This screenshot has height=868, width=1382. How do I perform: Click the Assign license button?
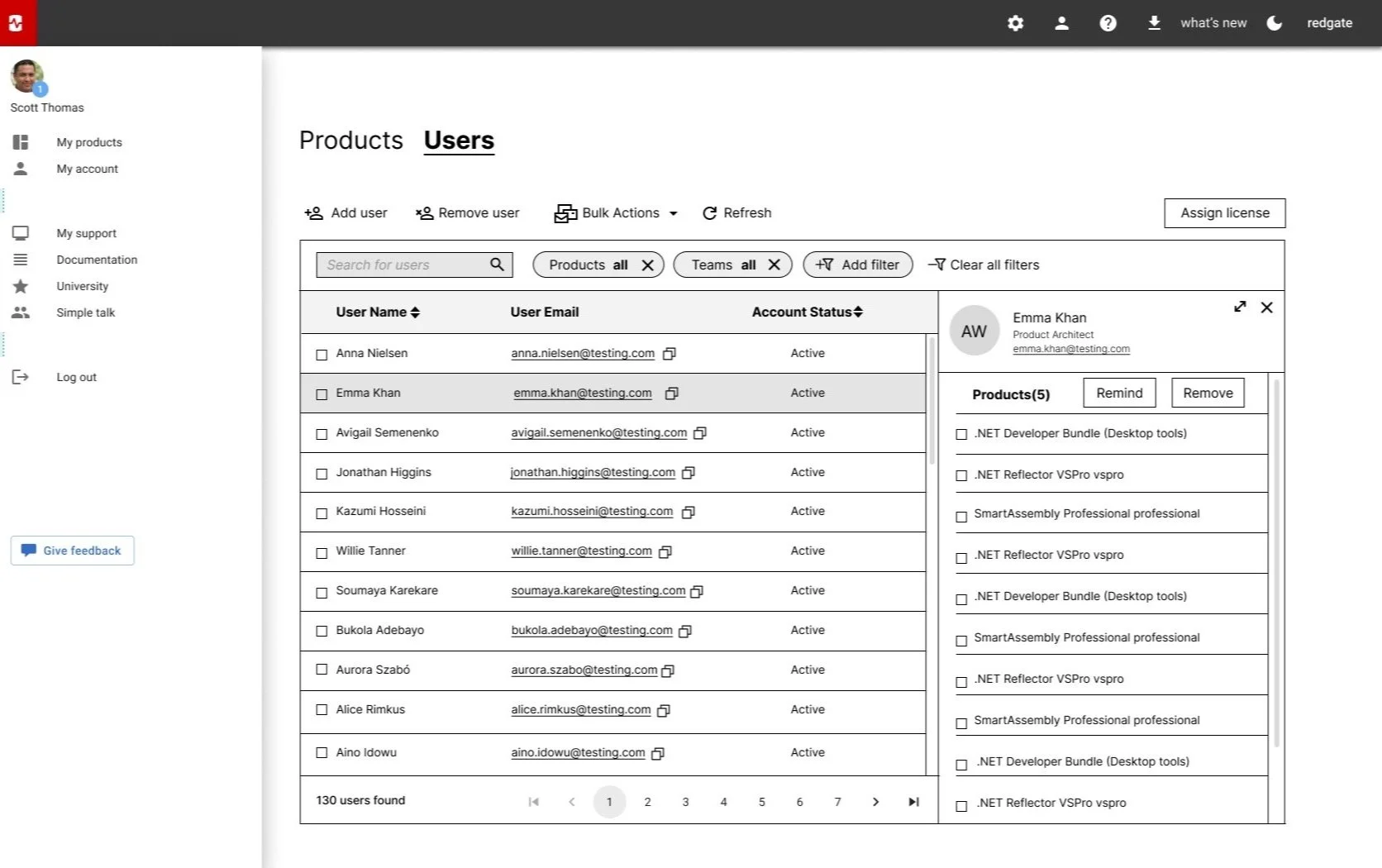(x=1225, y=212)
